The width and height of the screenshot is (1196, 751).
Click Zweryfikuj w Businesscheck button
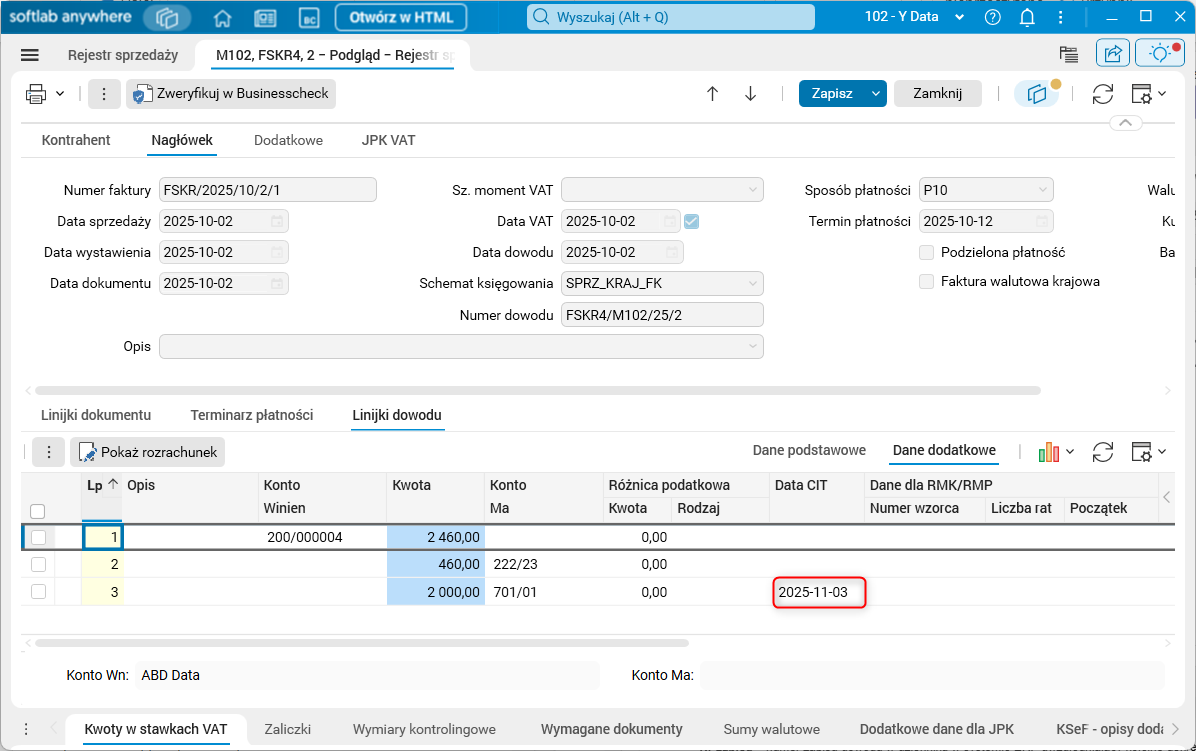(230, 94)
